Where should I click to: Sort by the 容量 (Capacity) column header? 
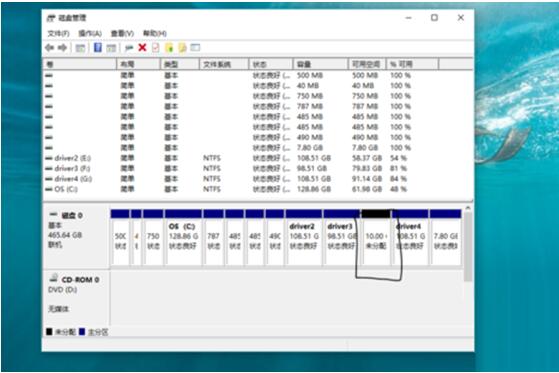(320, 64)
